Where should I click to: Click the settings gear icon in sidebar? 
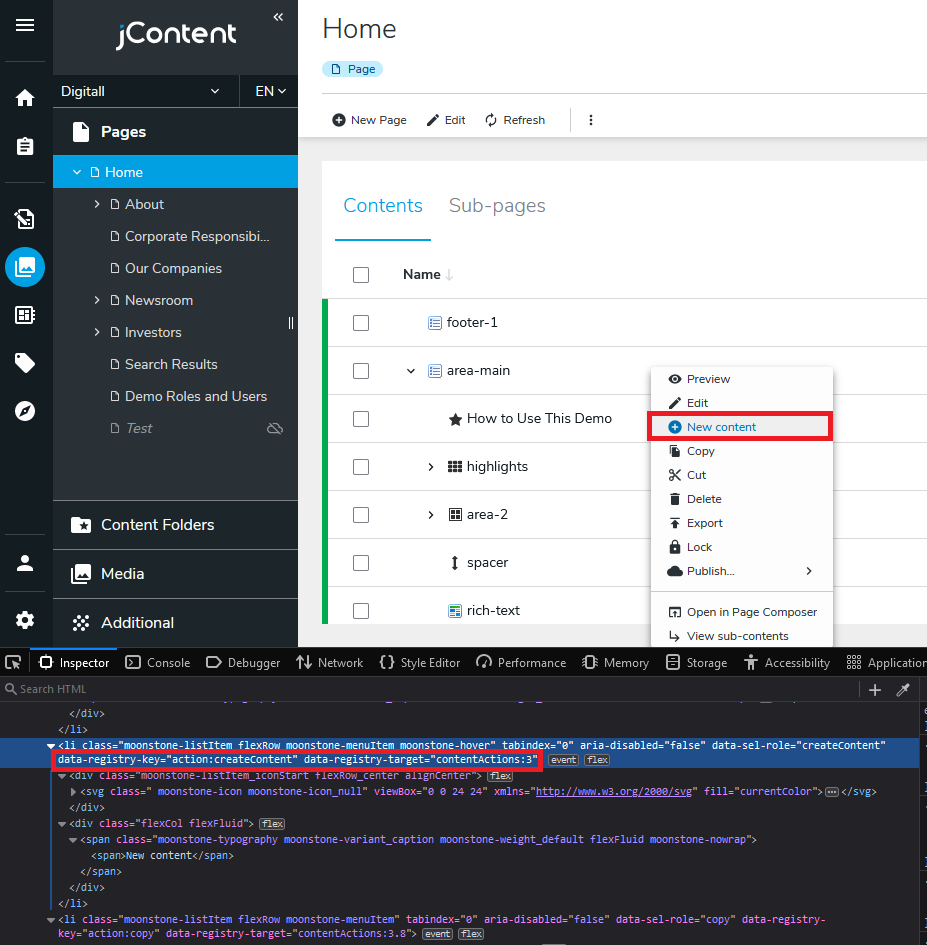click(x=25, y=620)
